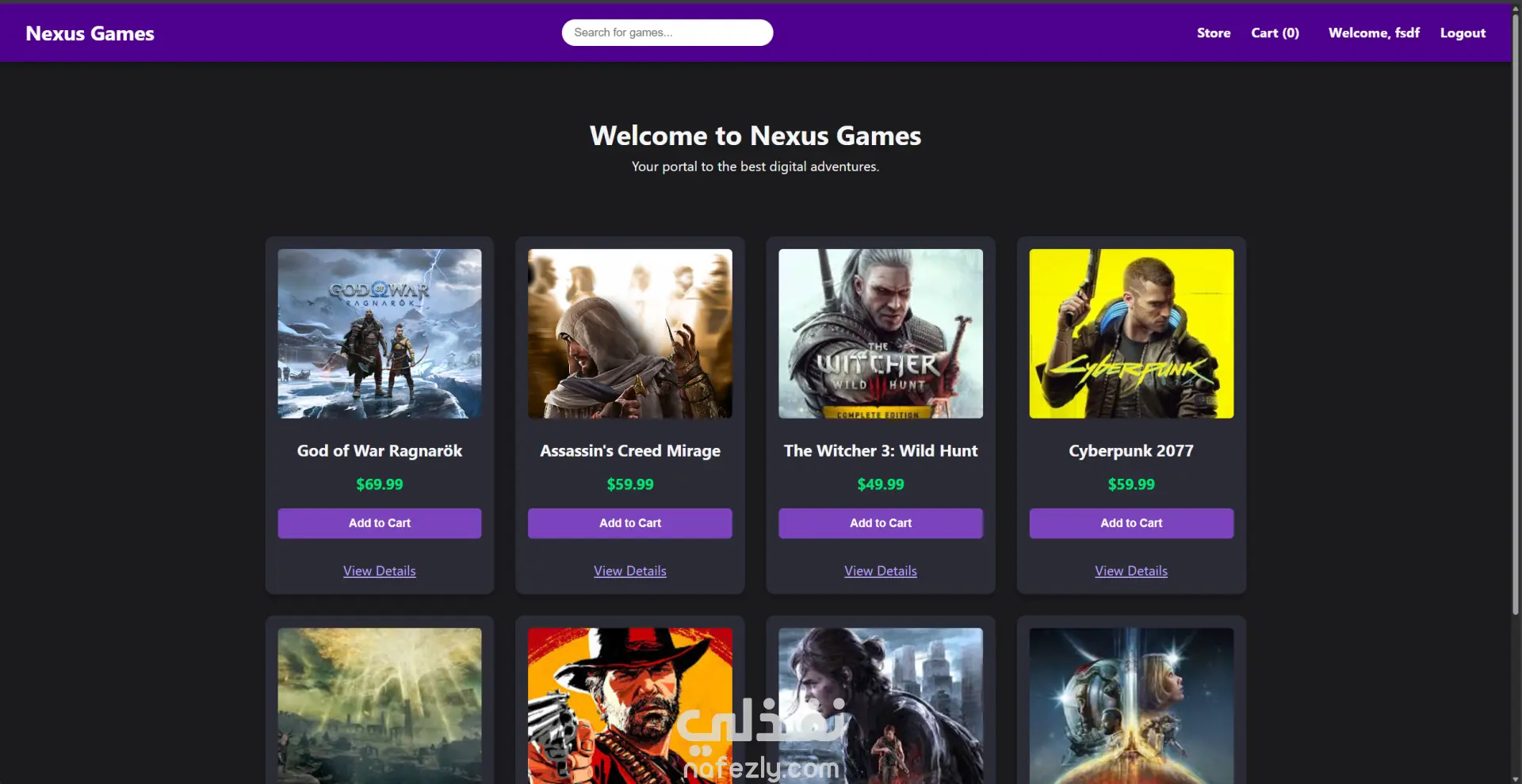Open the Red Dead cowboy cover image

(x=630, y=706)
